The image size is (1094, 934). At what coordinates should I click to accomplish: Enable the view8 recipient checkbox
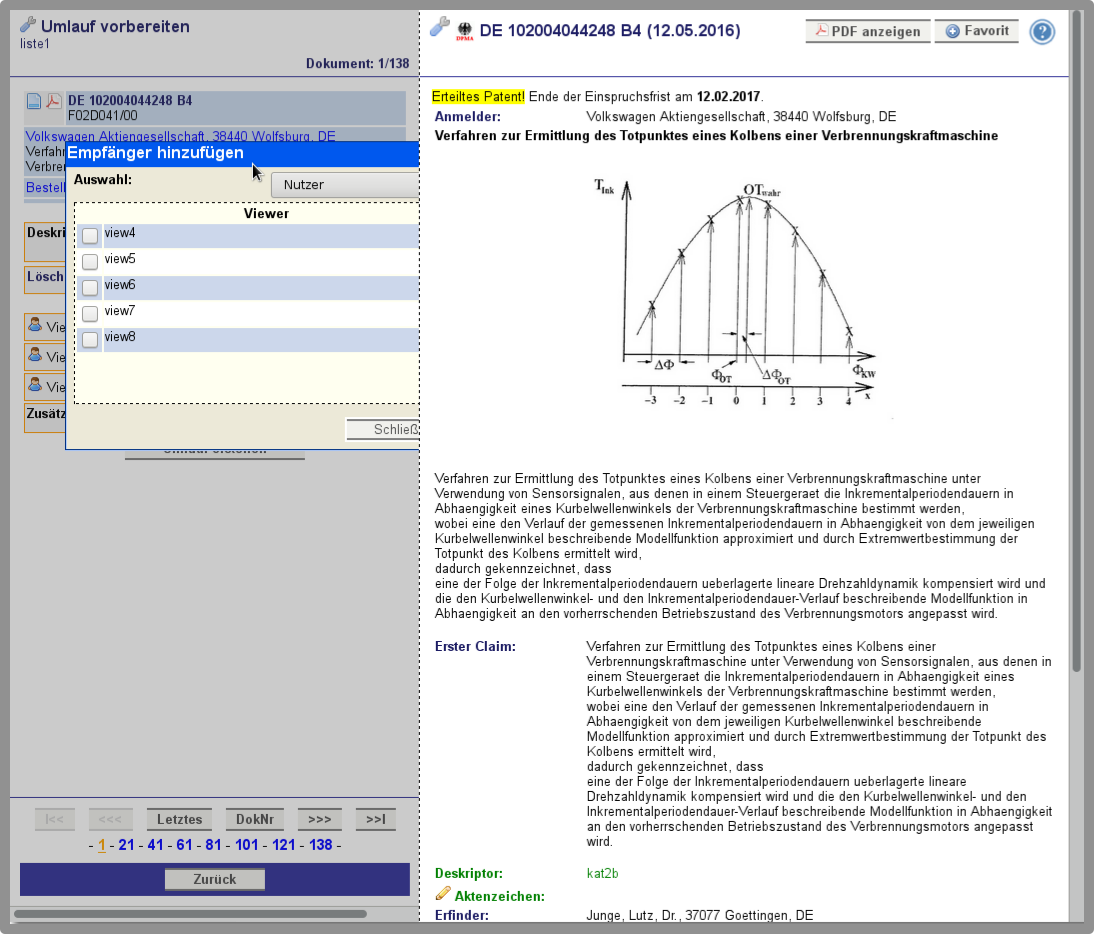point(90,339)
